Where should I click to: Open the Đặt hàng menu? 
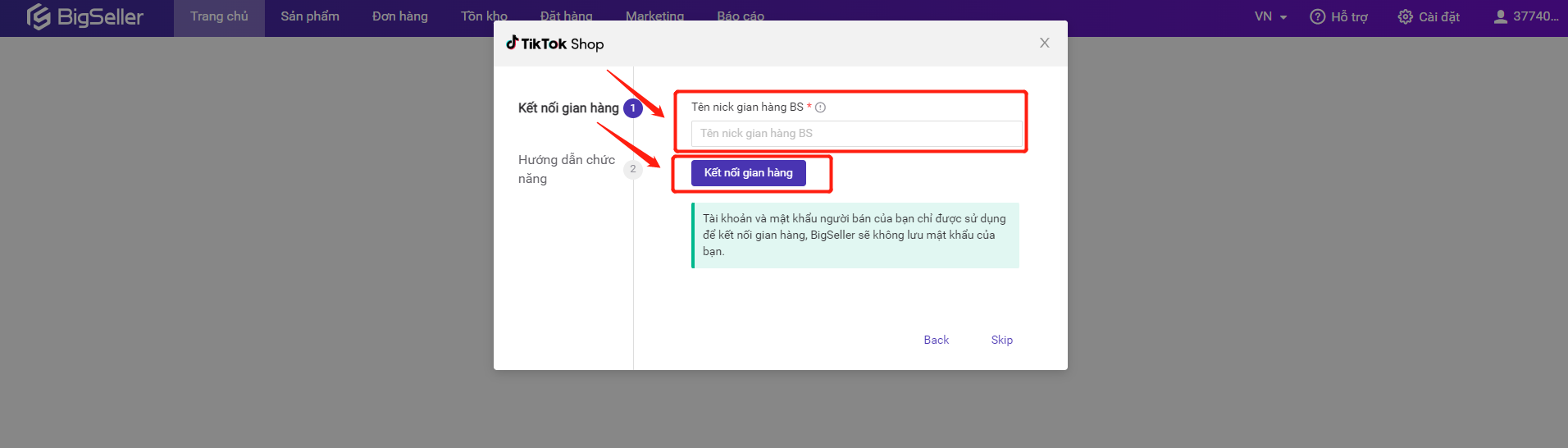point(567,16)
